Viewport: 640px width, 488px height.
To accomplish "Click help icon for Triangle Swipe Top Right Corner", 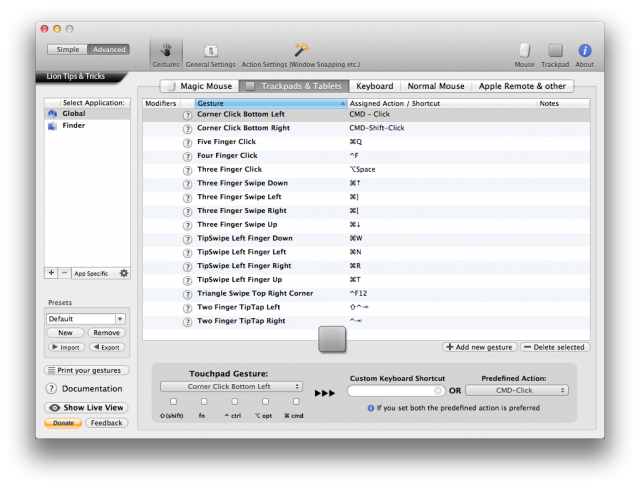I will pos(187,295).
